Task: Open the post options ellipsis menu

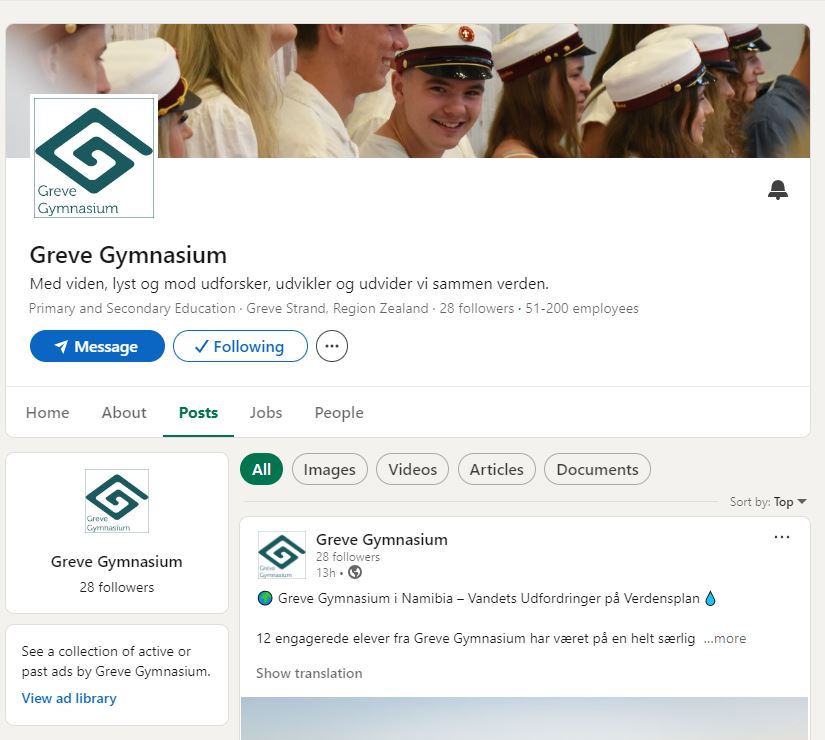Action: coord(782,537)
